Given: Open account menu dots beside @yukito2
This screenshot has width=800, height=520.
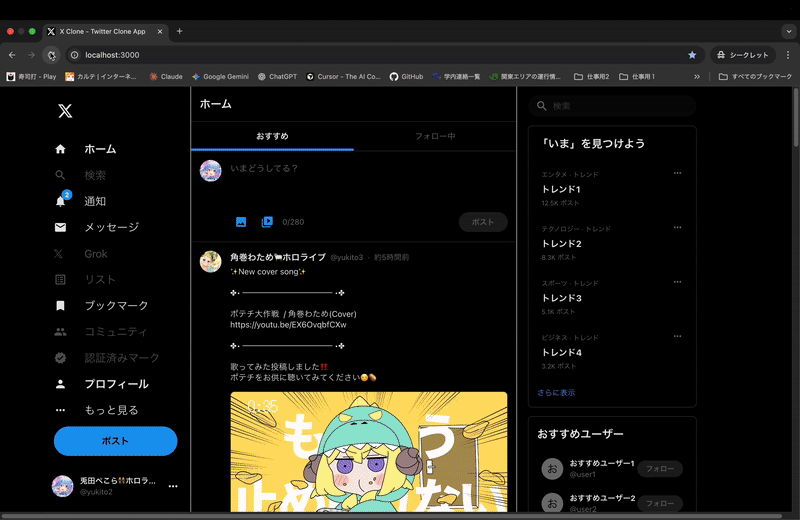Looking at the screenshot, I should tap(173, 486).
